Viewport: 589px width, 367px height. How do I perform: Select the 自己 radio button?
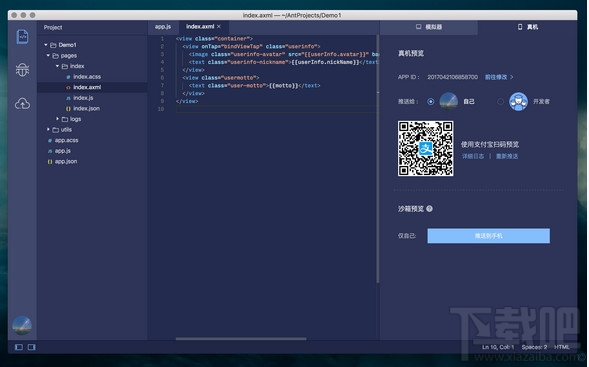[431, 101]
